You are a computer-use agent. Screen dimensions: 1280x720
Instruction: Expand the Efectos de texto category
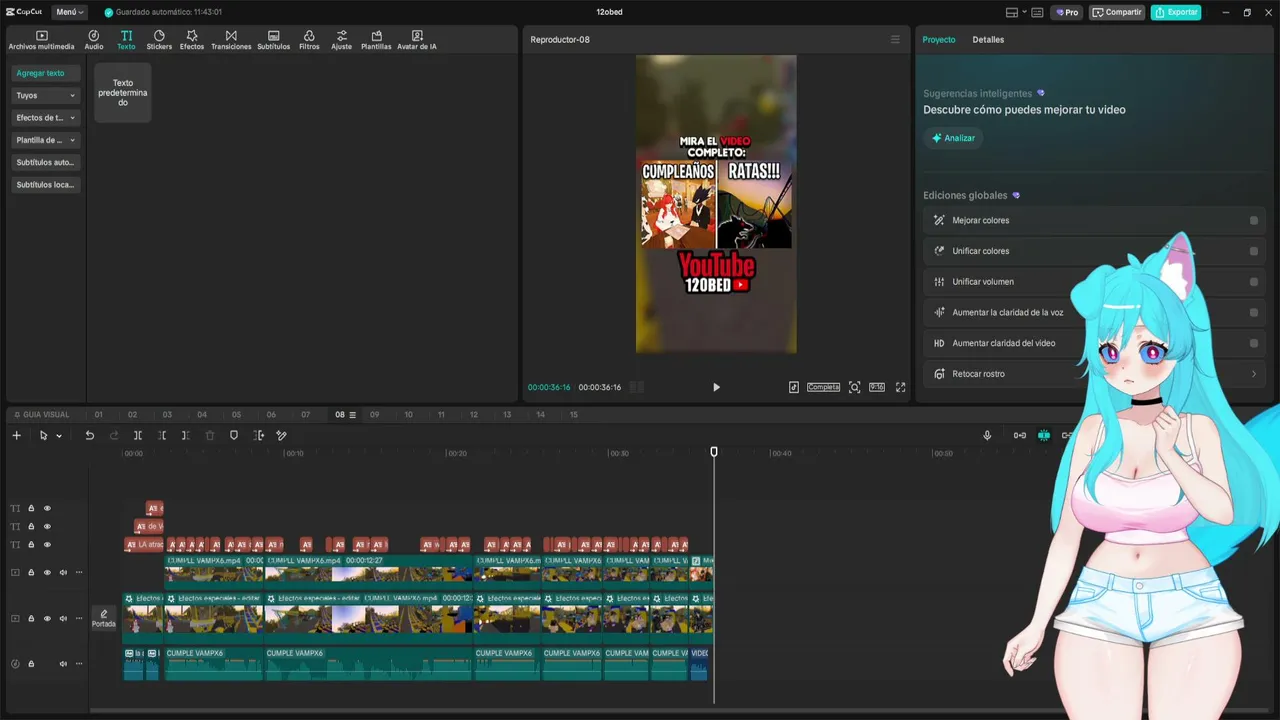[x=45, y=118]
